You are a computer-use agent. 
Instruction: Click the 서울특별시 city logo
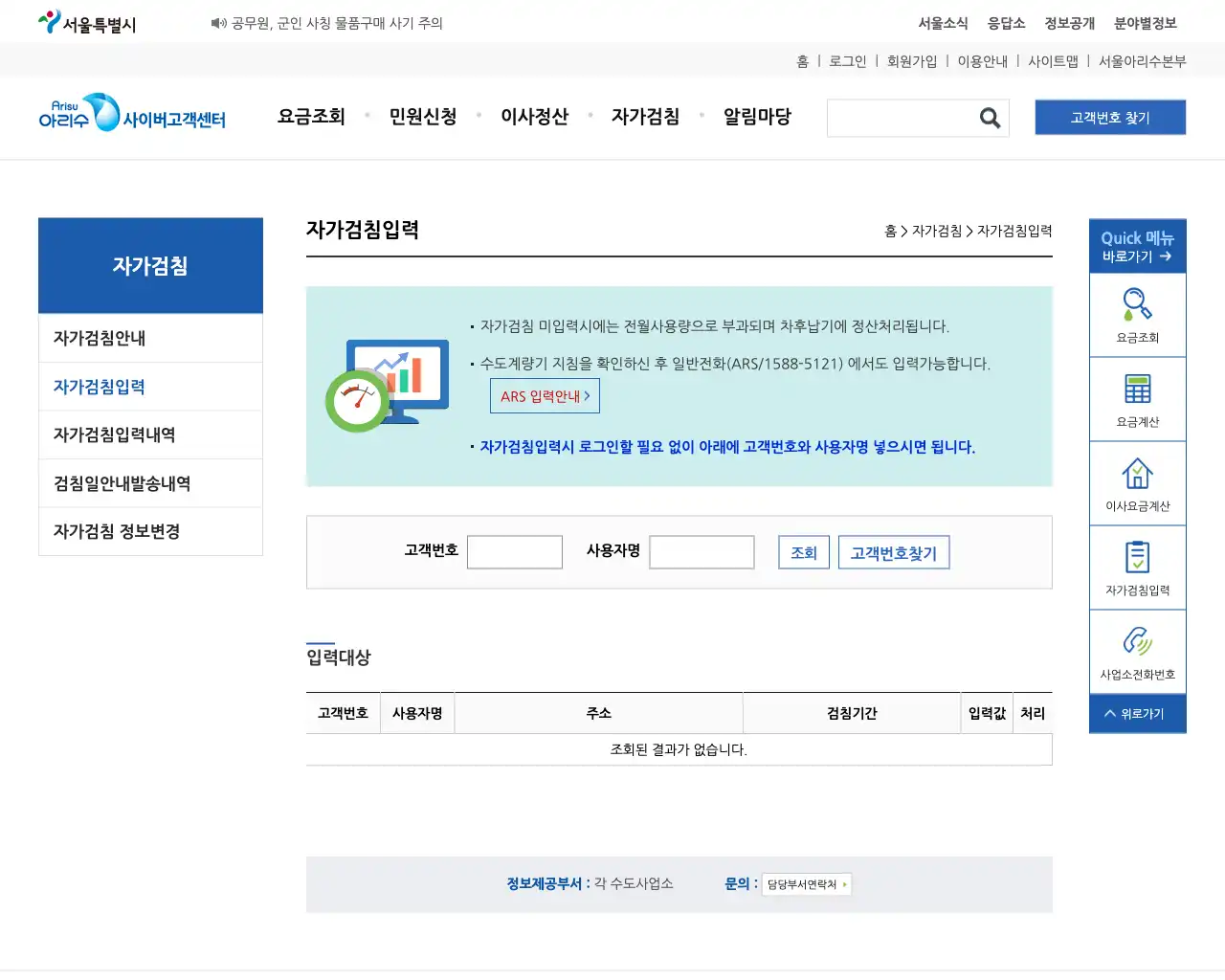tap(86, 20)
